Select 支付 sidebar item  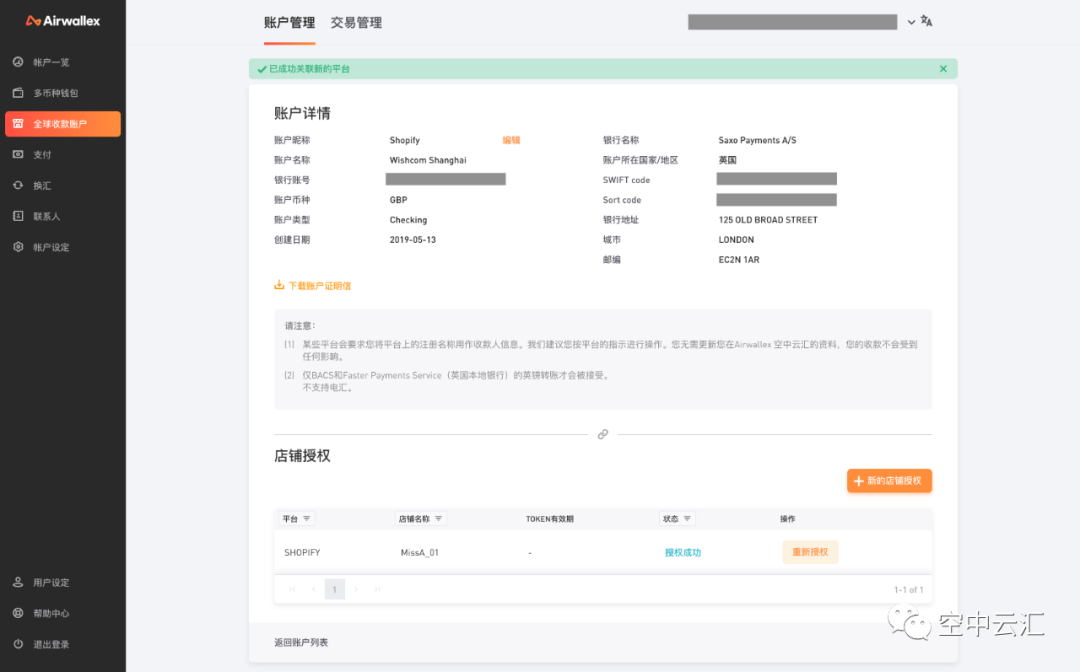41,155
